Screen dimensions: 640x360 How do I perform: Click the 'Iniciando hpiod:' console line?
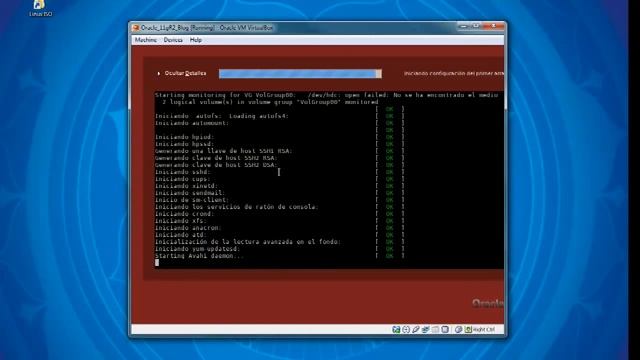coord(184,137)
